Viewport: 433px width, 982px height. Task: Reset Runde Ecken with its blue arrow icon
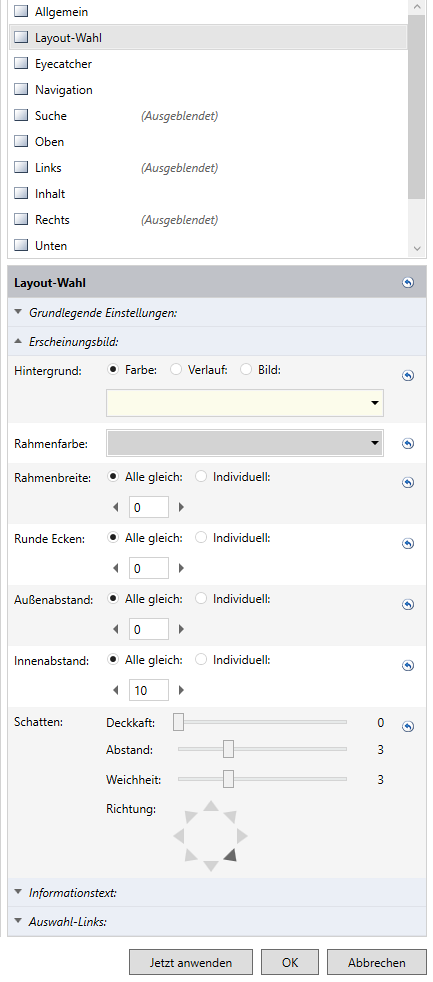[x=408, y=544]
